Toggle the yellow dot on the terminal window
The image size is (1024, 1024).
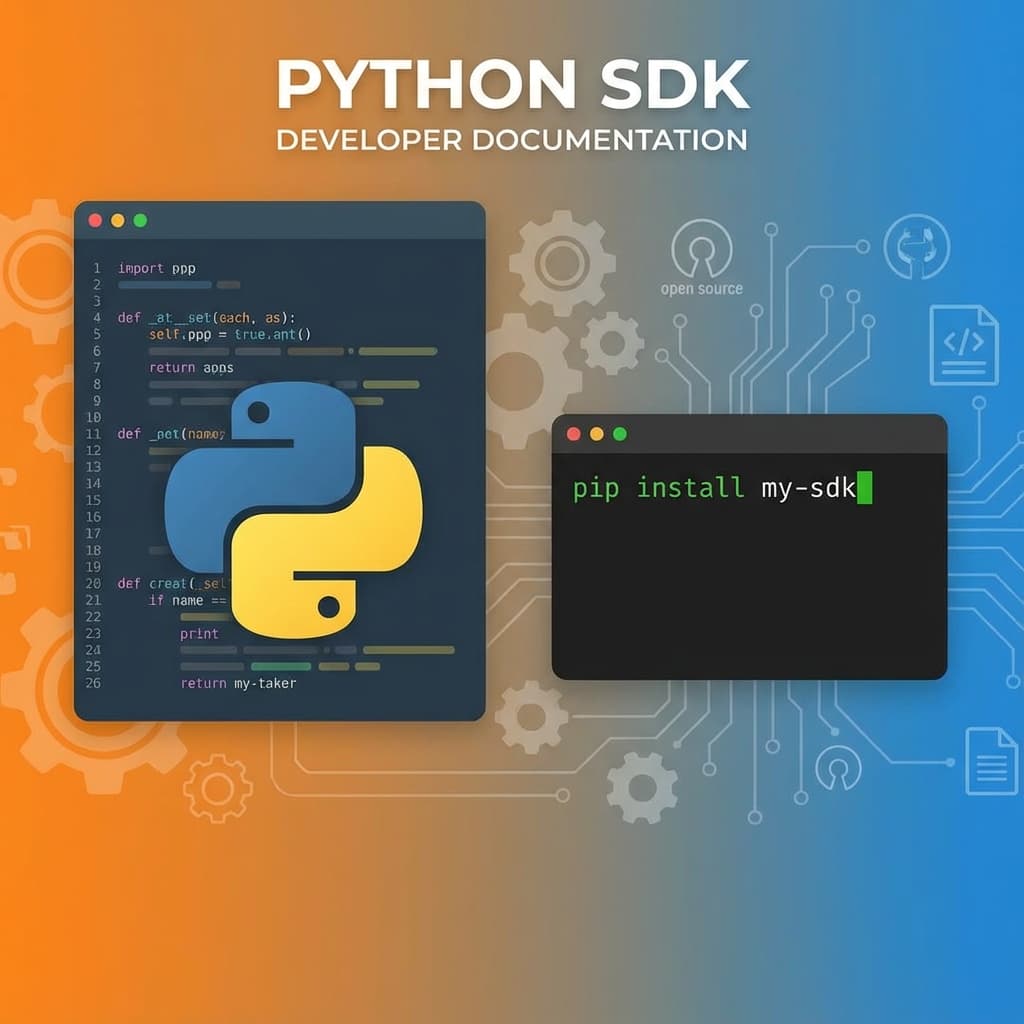point(596,435)
